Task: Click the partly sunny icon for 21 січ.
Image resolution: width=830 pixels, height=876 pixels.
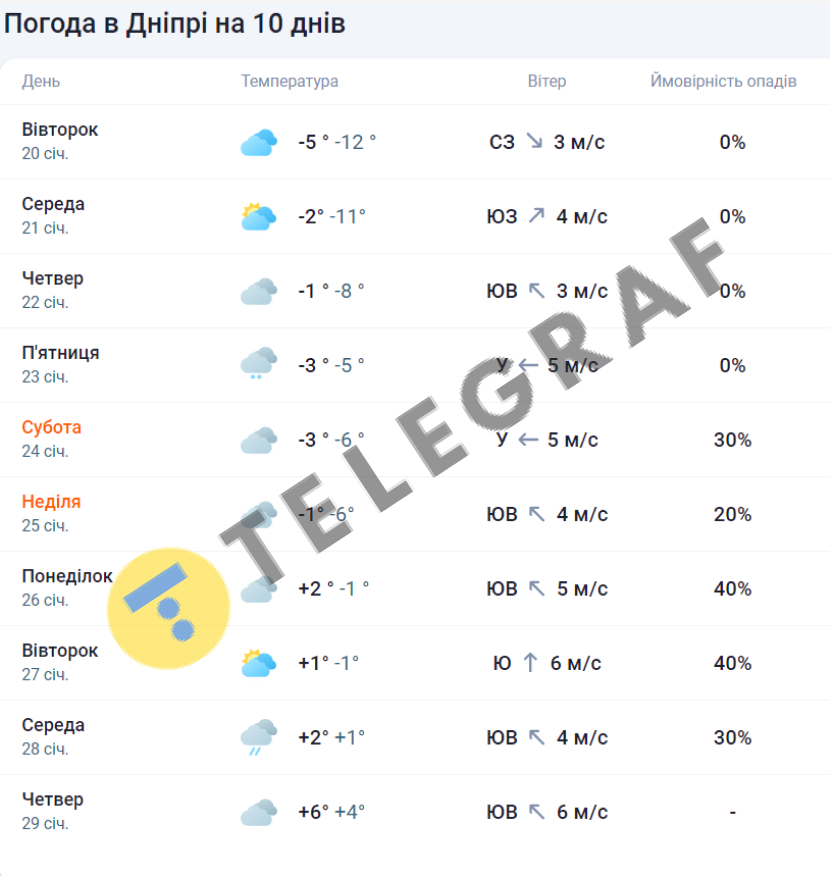Action: coord(258,217)
